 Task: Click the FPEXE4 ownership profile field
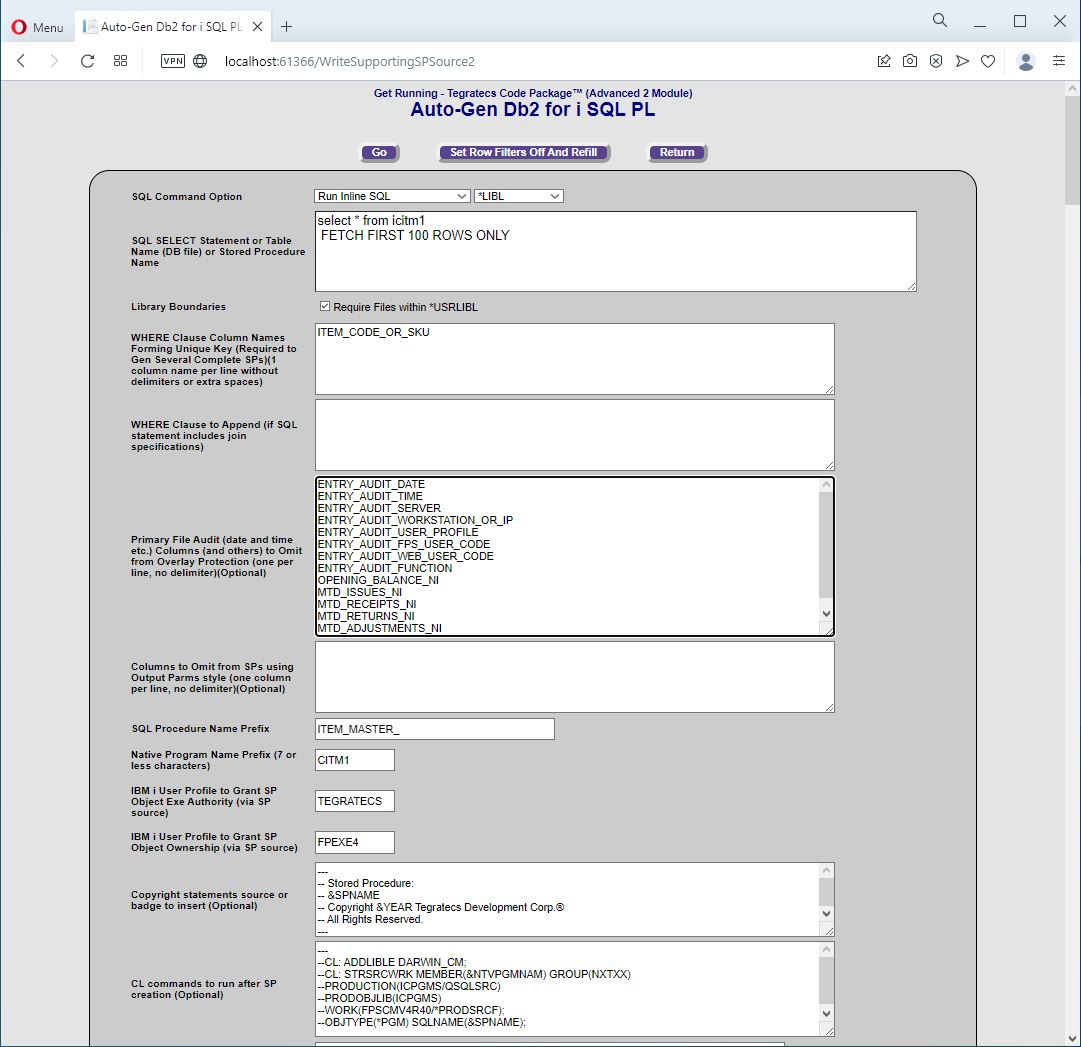click(x=354, y=842)
